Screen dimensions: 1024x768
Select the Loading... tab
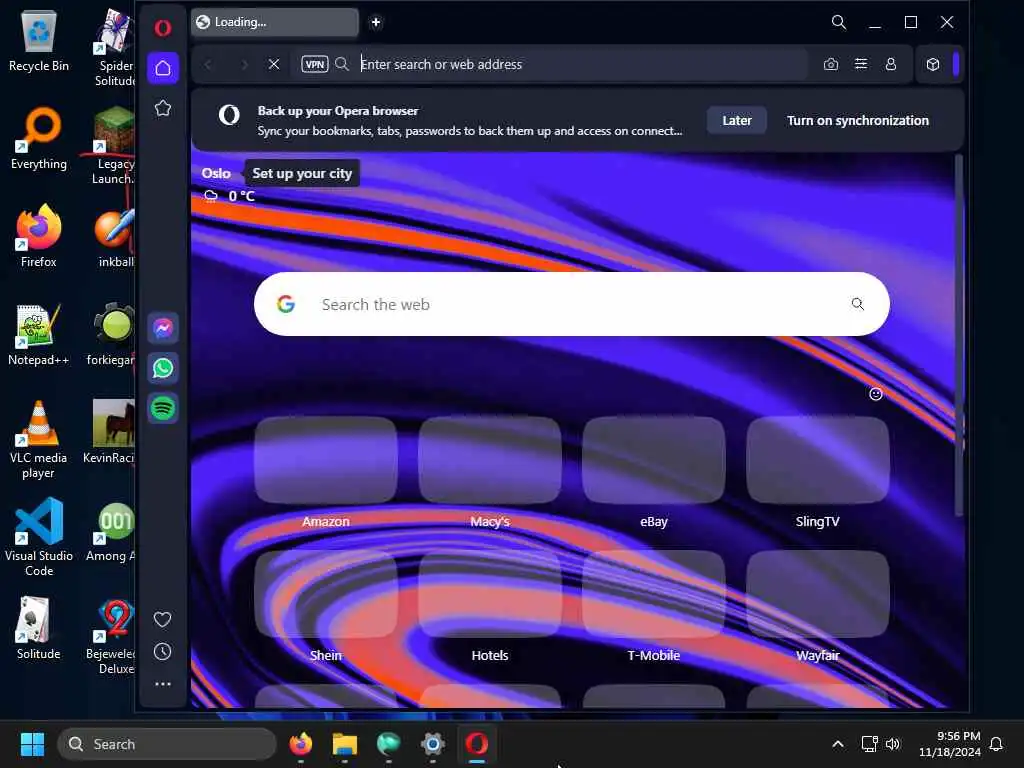(x=275, y=22)
